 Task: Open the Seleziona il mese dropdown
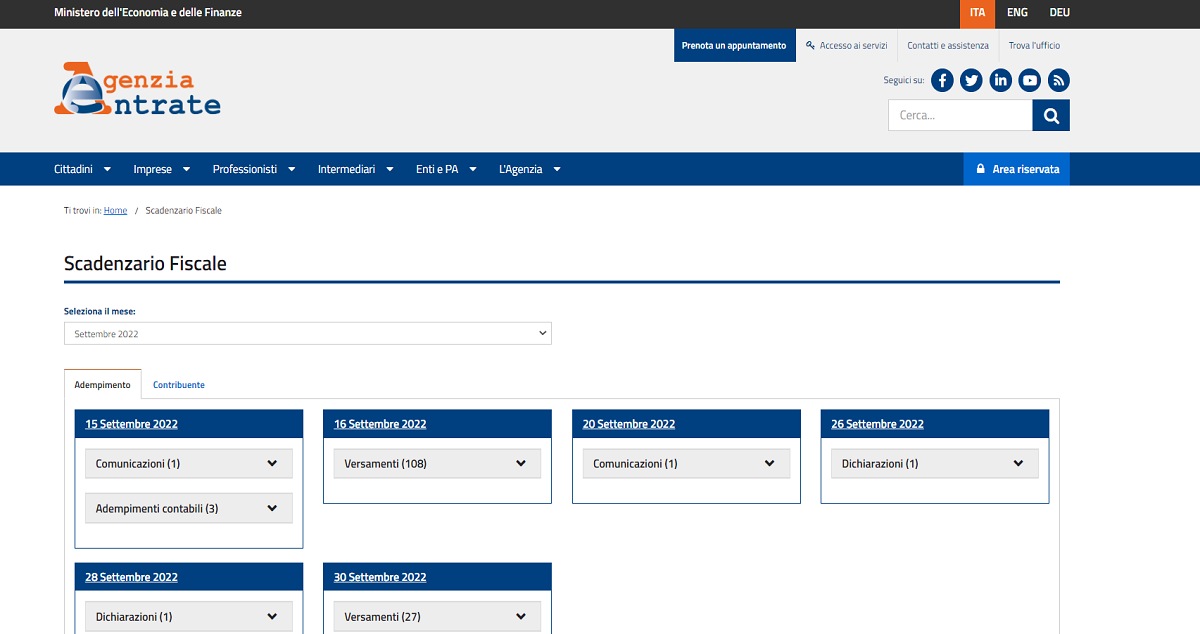click(307, 333)
